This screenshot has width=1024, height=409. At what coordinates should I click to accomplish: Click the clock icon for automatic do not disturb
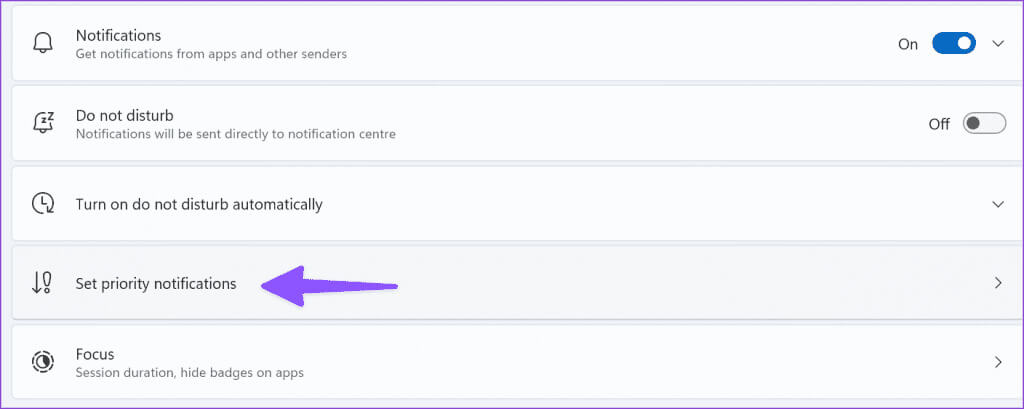(42, 204)
